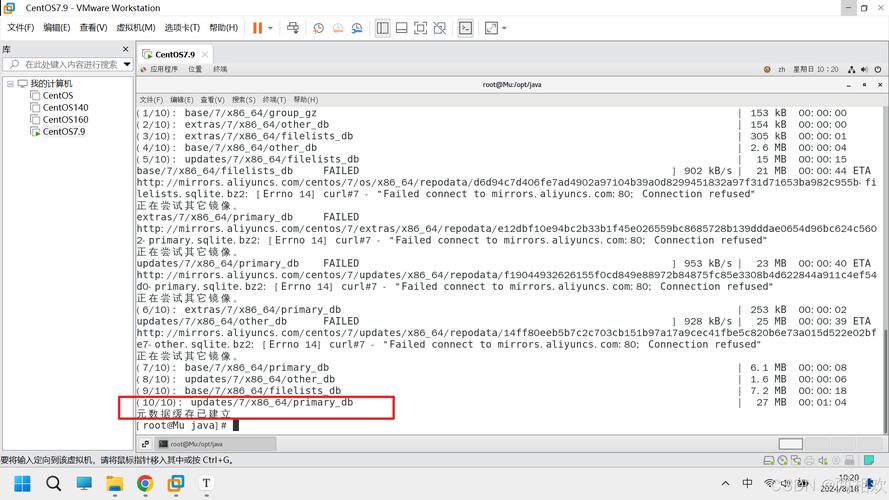Click the sound card status icon
Screen dimensions: 889x500
point(823,460)
